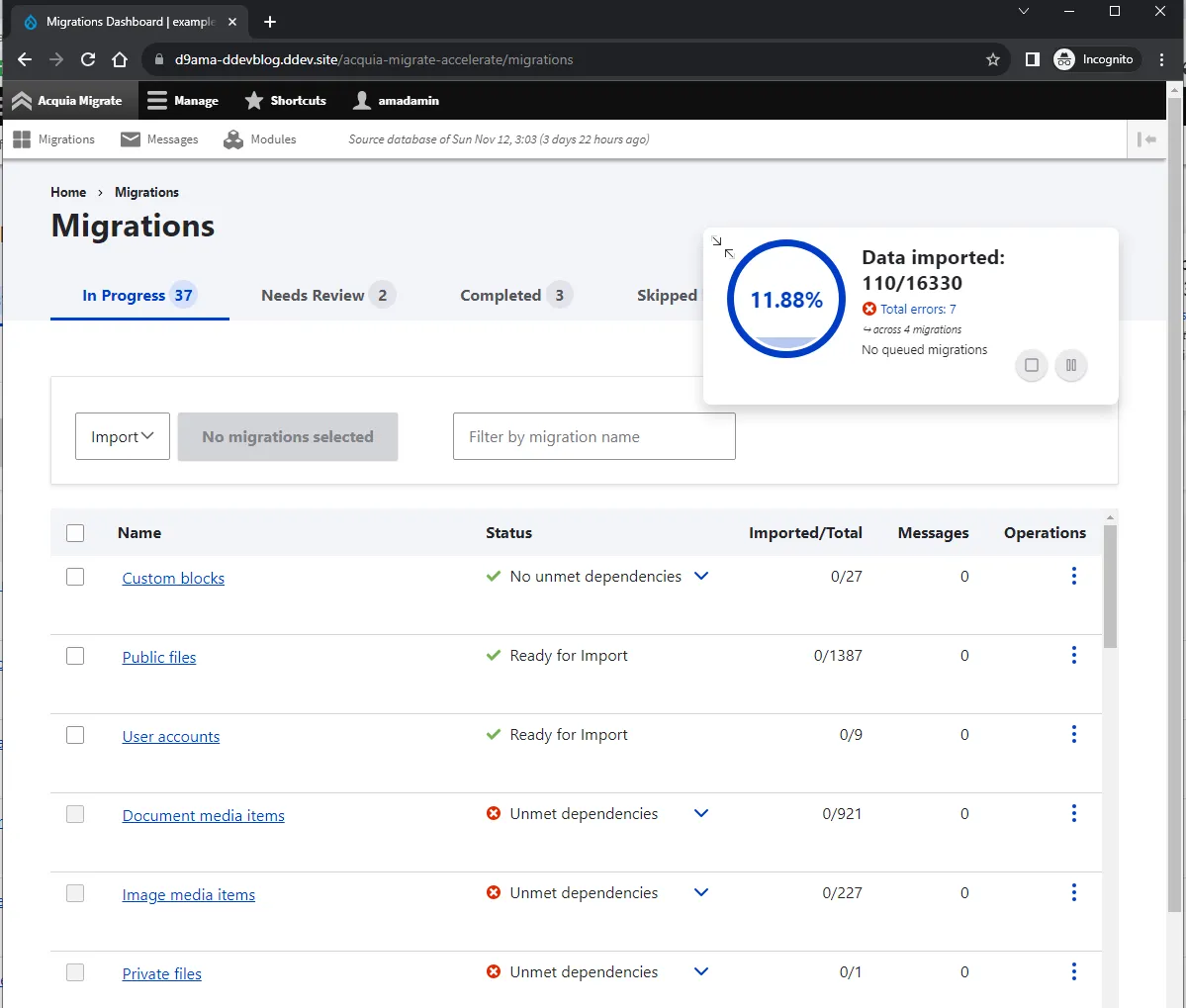Bookmark this page with the star icon
Image resolution: width=1186 pixels, height=1008 pixels.
tap(992, 59)
